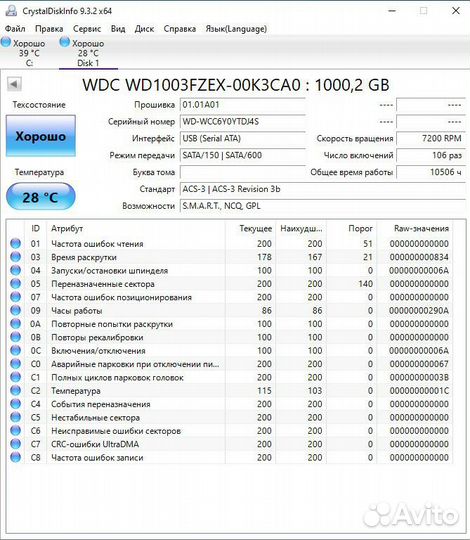Click the rotation speed value 7200 RPM
Image resolution: width=470 pixels, height=540 pixels.
click(x=431, y=138)
